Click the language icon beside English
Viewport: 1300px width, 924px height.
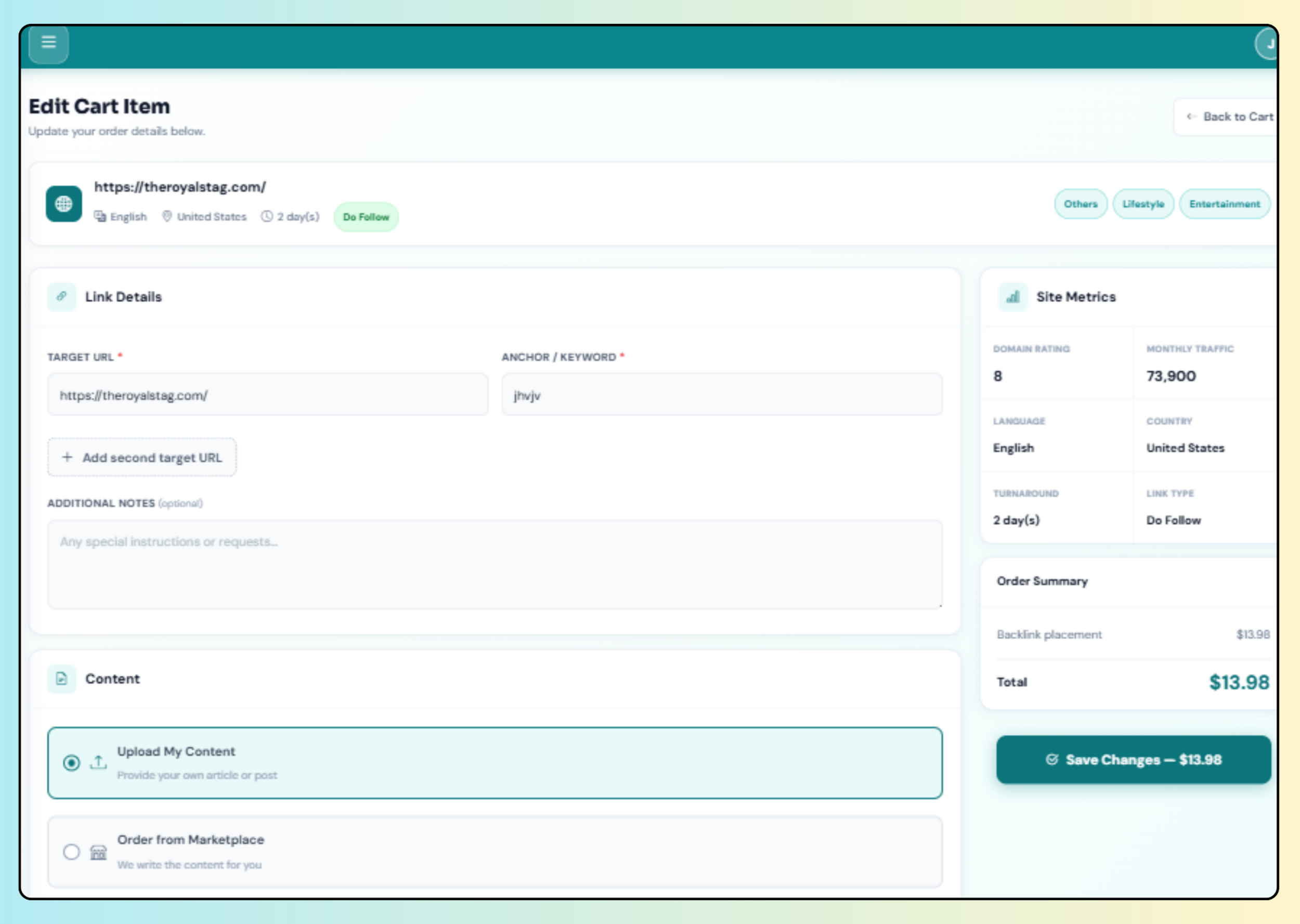[x=100, y=216]
